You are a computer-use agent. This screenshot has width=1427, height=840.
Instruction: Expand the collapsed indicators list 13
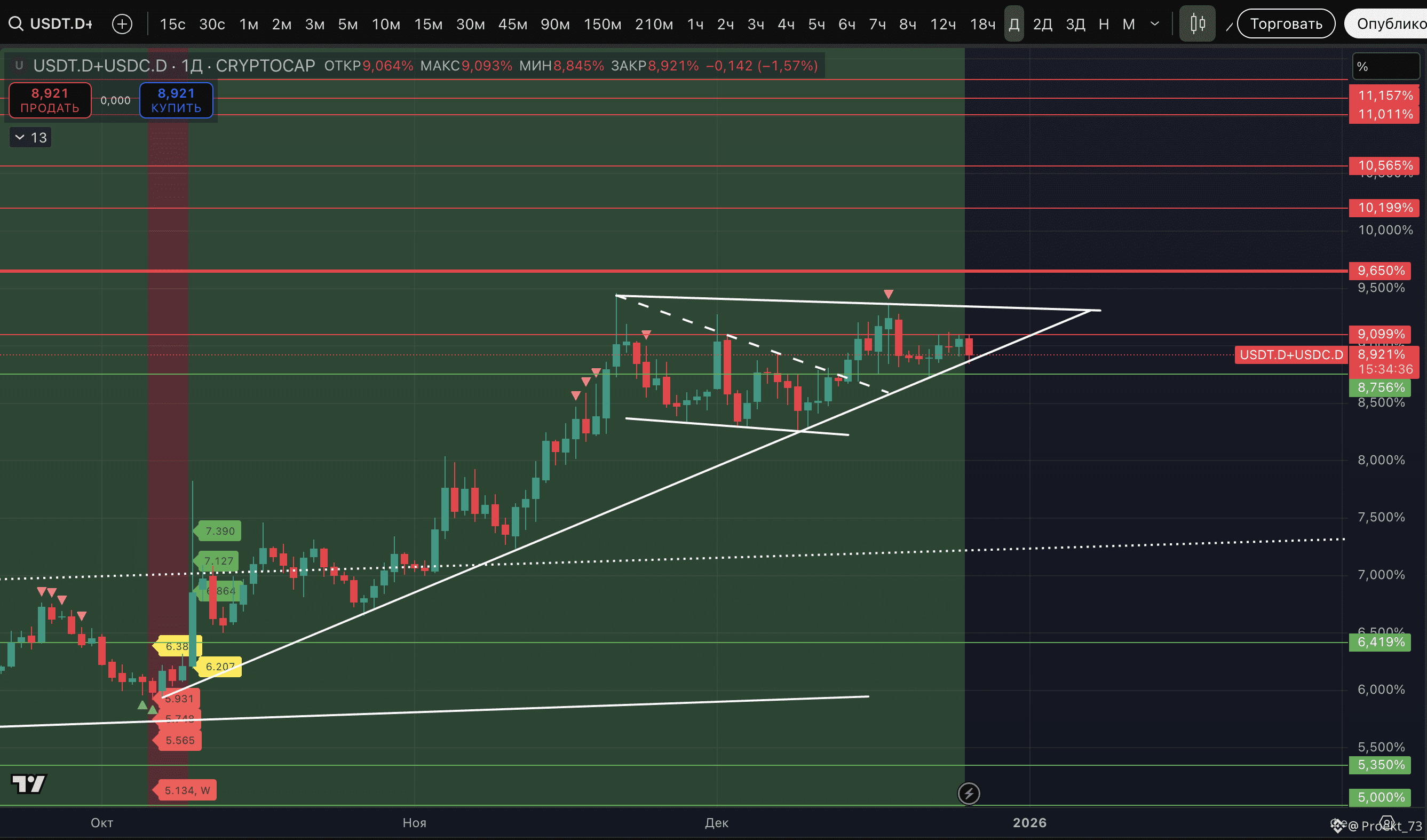click(30, 138)
